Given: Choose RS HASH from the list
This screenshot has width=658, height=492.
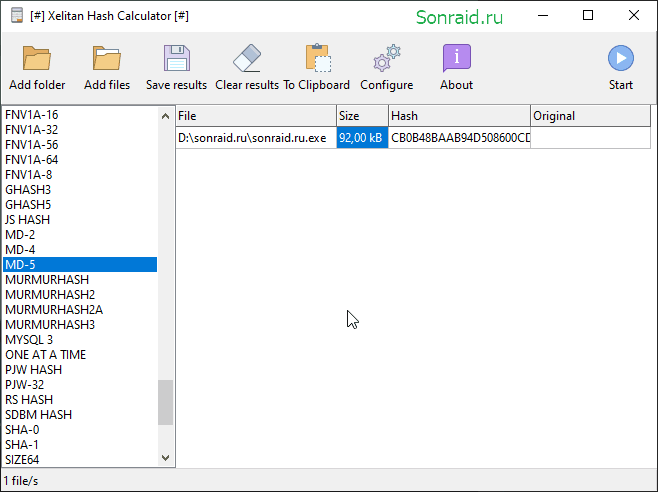Looking at the screenshot, I should coord(80,400).
